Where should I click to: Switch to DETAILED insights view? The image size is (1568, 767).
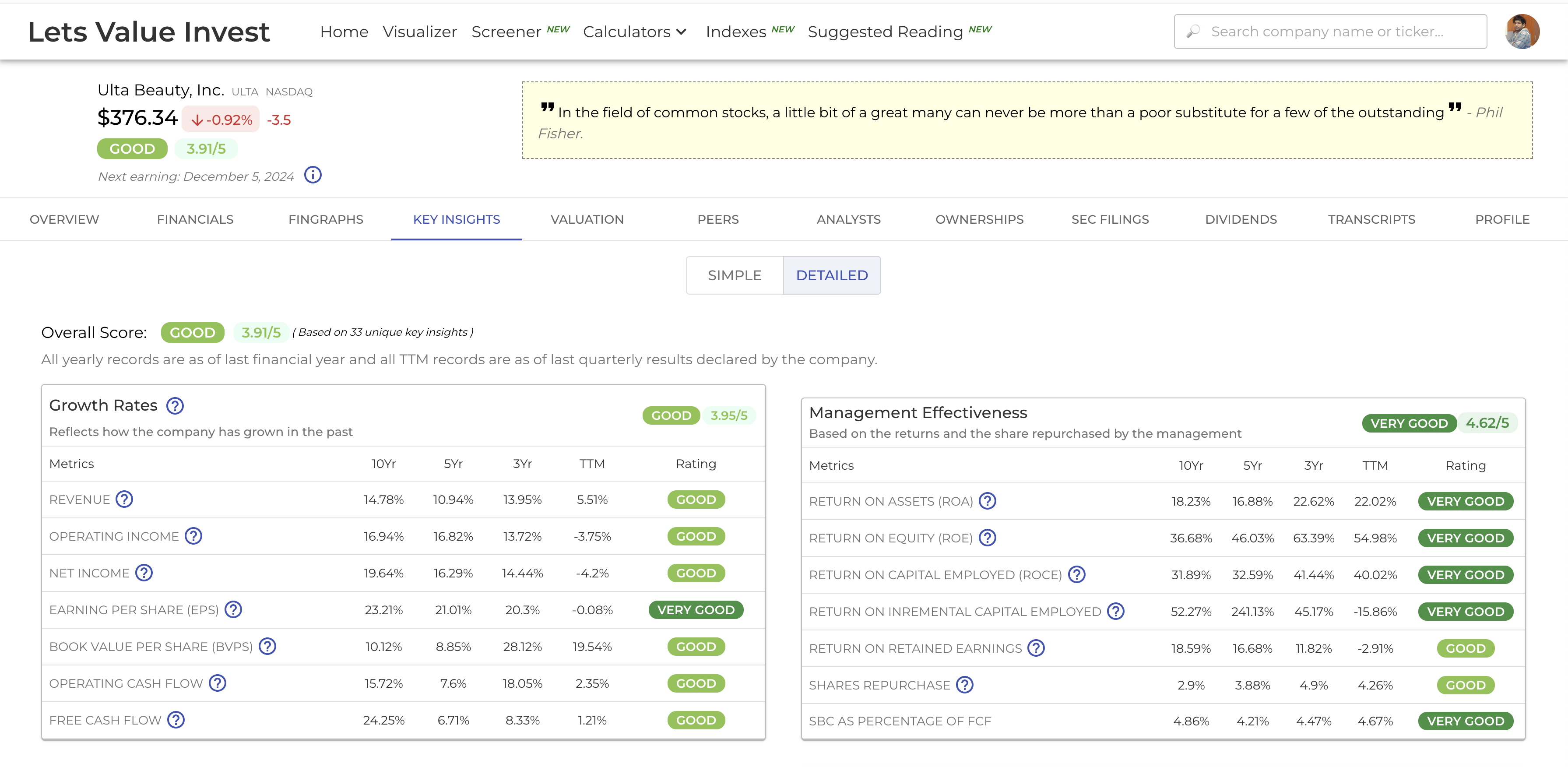(x=831, y=275)
